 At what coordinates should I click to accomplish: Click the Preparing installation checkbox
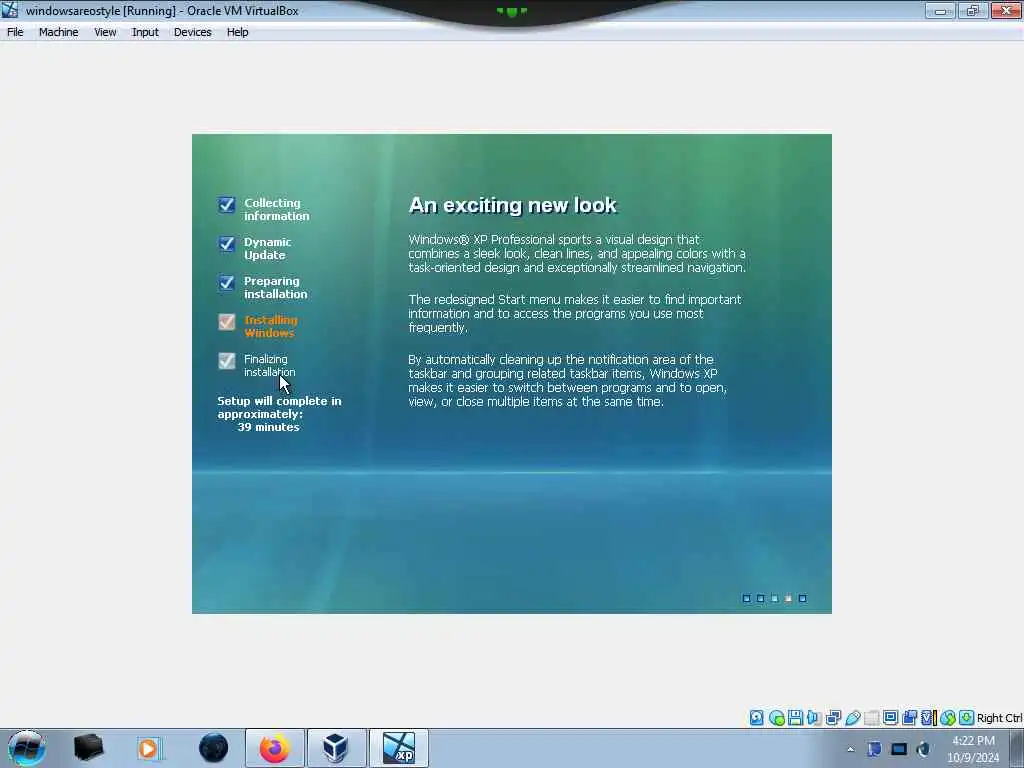[x=227, y=283]
